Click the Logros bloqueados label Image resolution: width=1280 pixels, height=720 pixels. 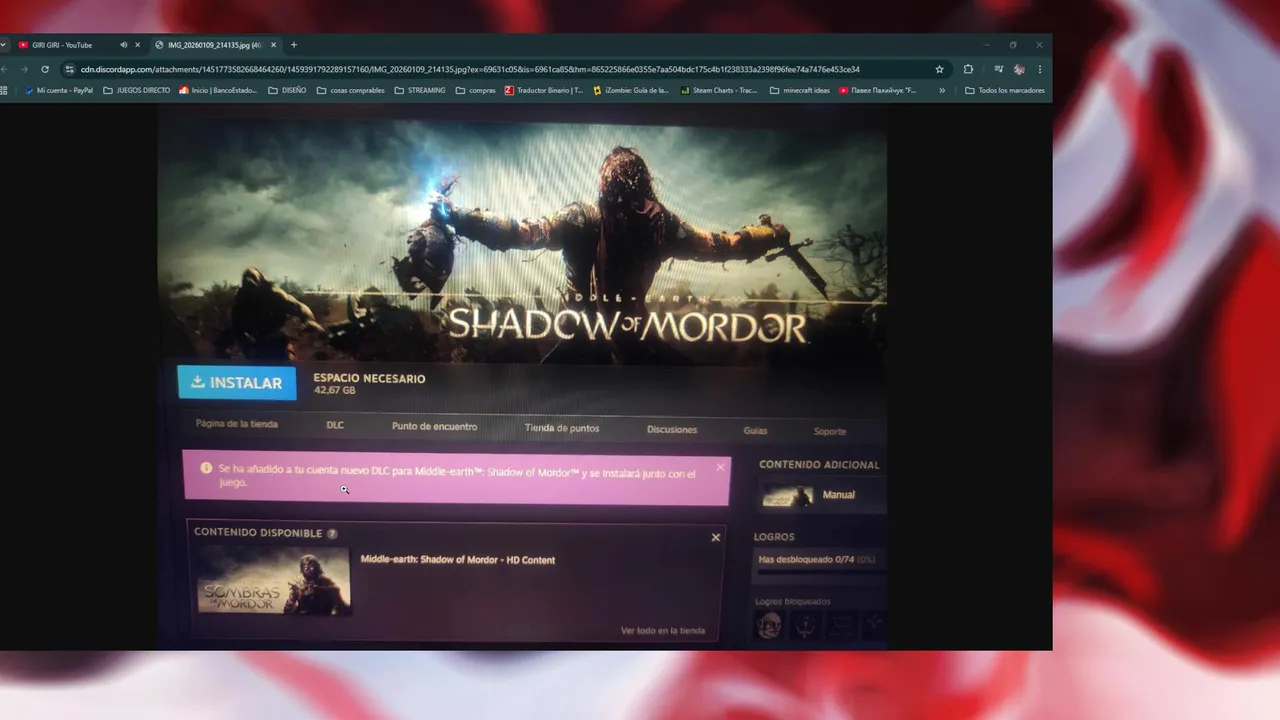click(x=793, y=602)
